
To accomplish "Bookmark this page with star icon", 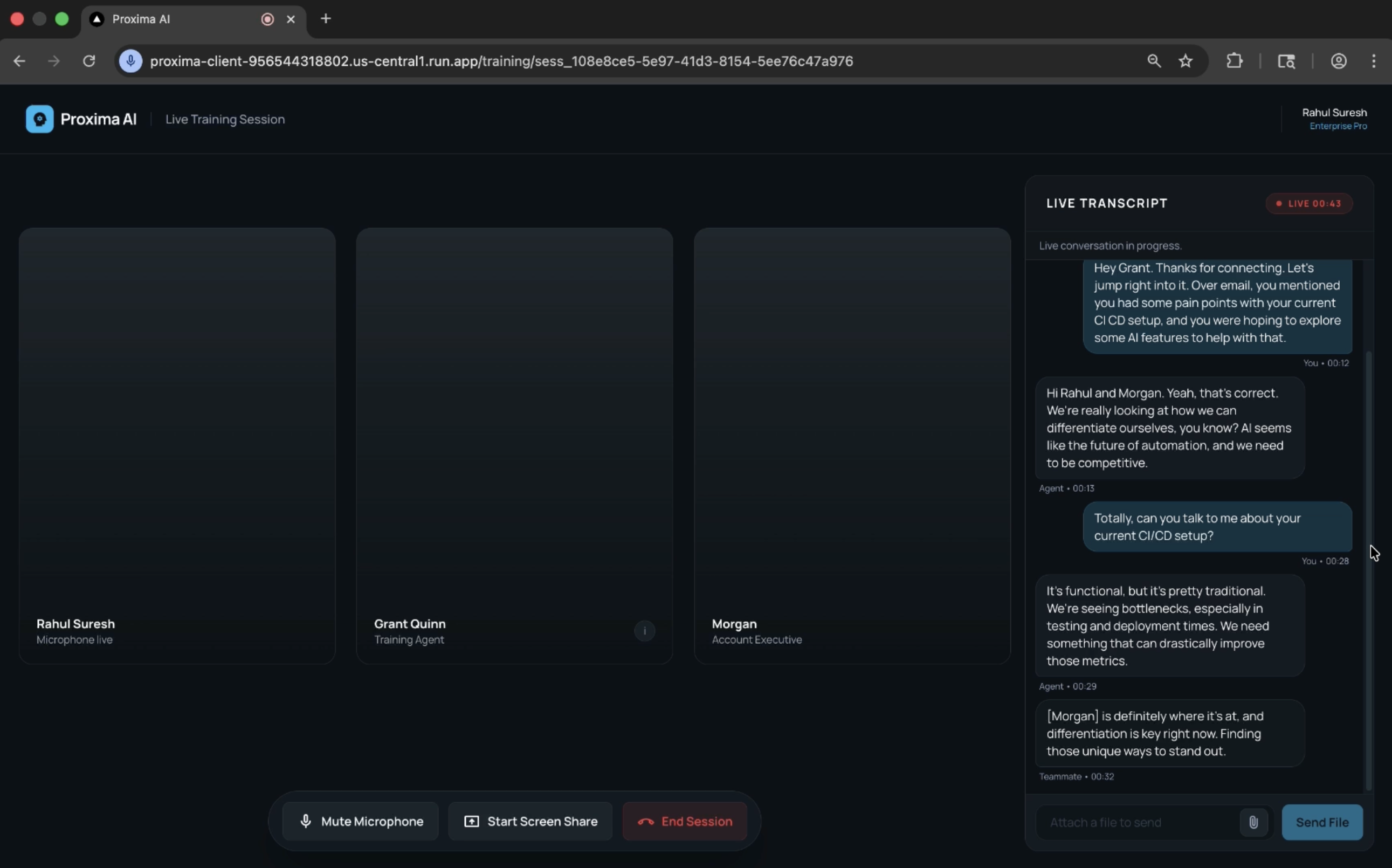I will pos(1186,61).
